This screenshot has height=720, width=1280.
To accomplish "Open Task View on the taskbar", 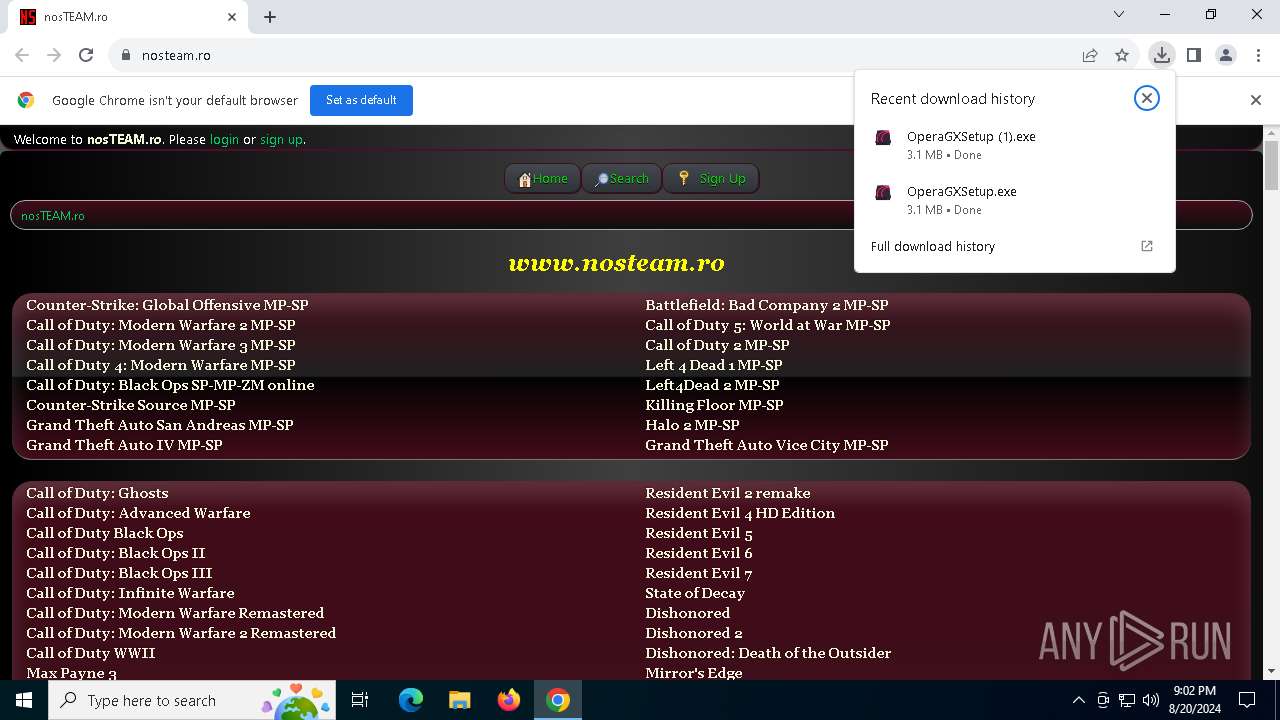I will [360, 700].
